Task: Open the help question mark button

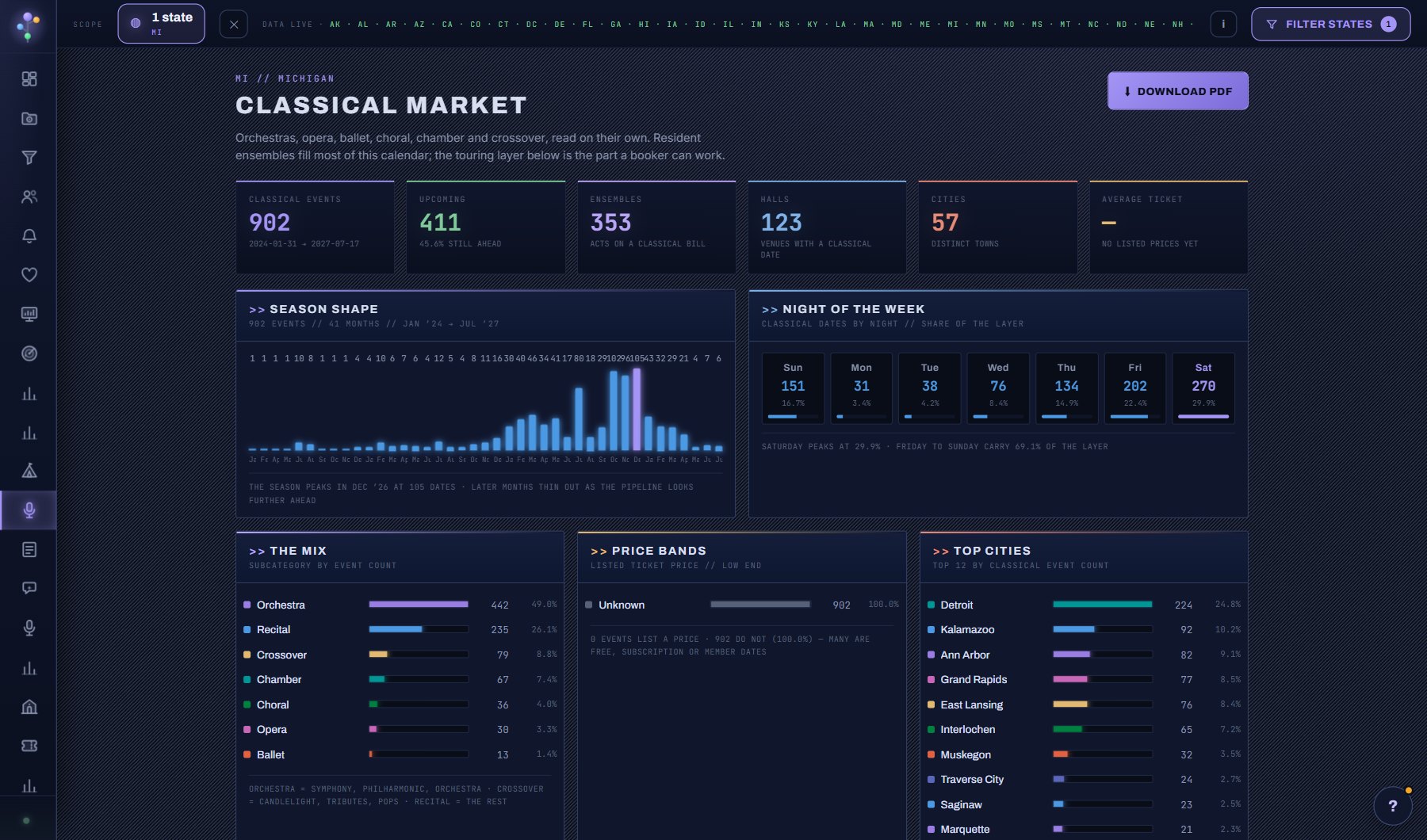Action: [x=1393, y=806]
